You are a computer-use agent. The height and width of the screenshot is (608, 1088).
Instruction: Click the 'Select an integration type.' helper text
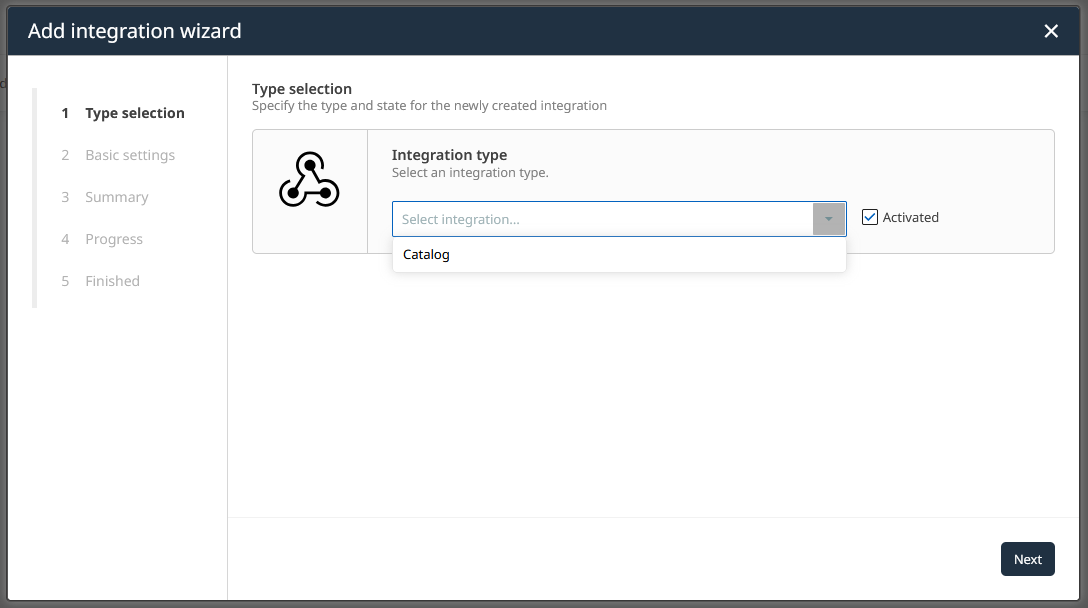click(x=470, y=172)
